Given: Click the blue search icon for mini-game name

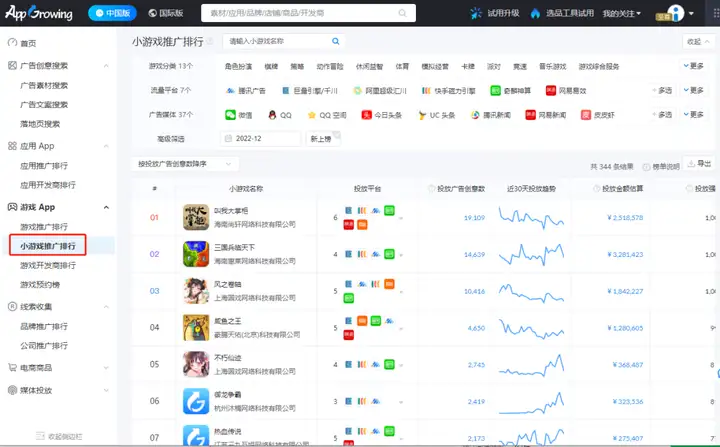Looking at the screenshot, I should coord(336,41).
